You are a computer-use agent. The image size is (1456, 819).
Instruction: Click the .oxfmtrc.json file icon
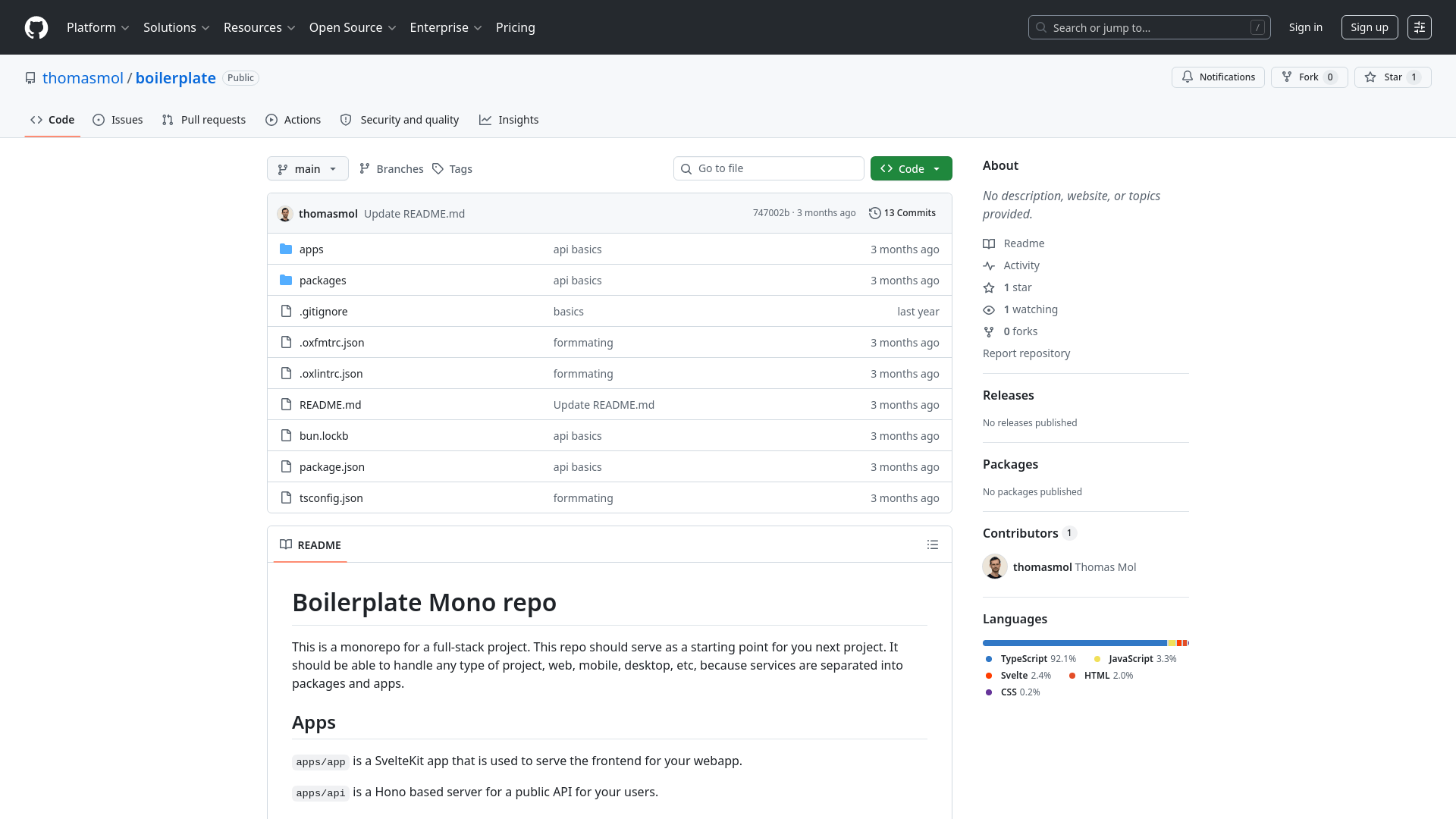286,342
